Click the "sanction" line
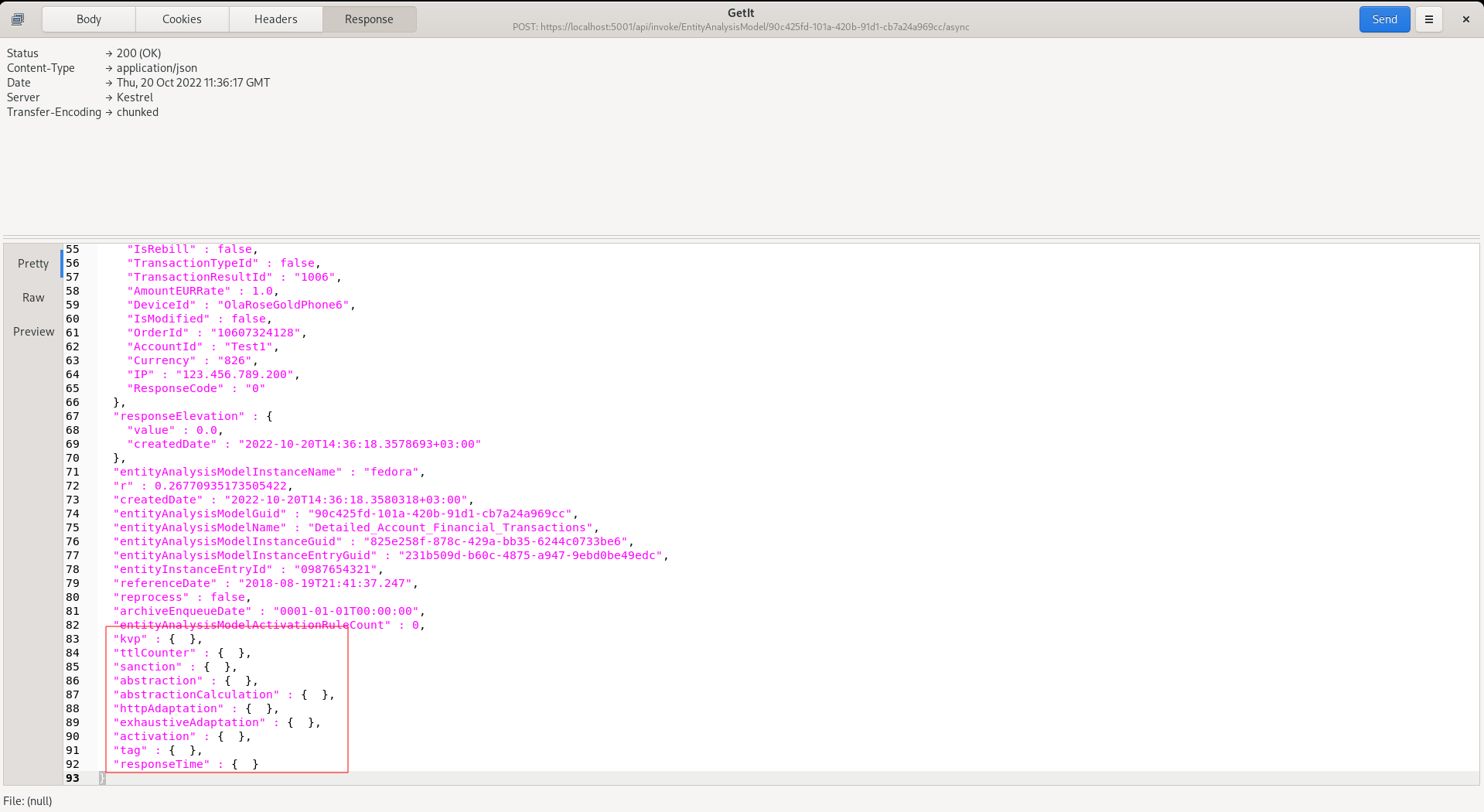This screenshot has height=812, width=1484. (x=176, y=667)
